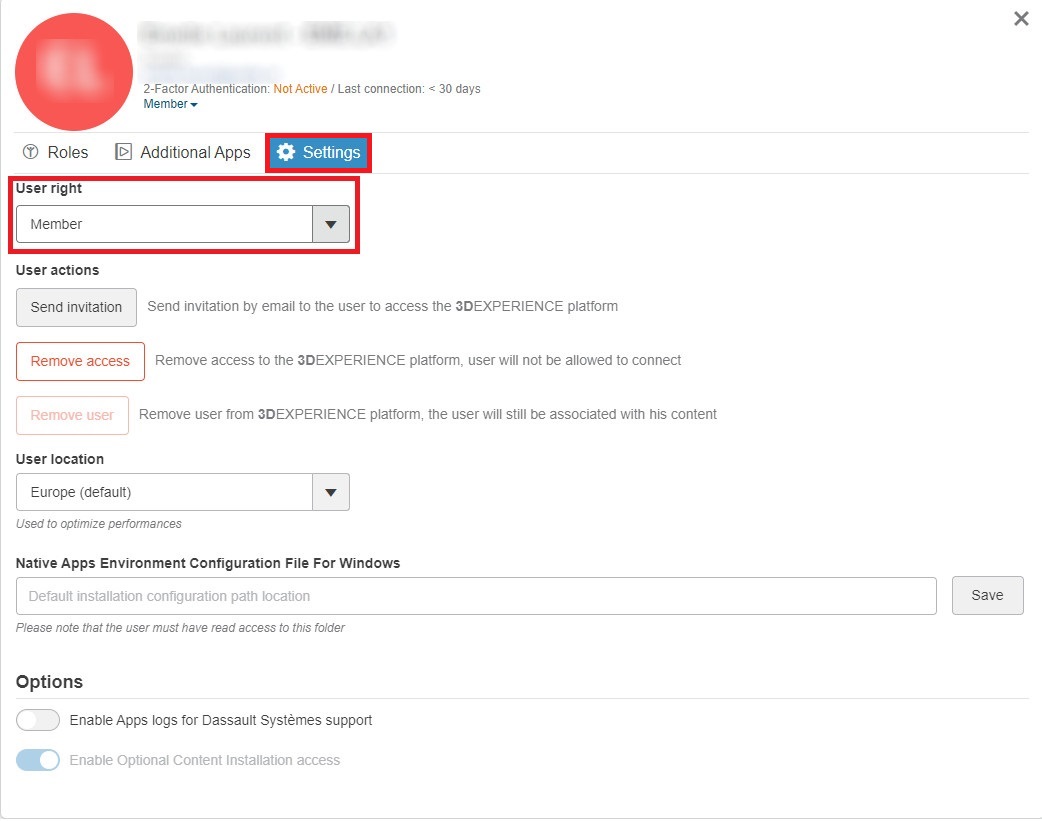Enable Apps logs for Dassault Systèmes support
The width and height of the screenshot is (1042, 821).
(38, 720)
